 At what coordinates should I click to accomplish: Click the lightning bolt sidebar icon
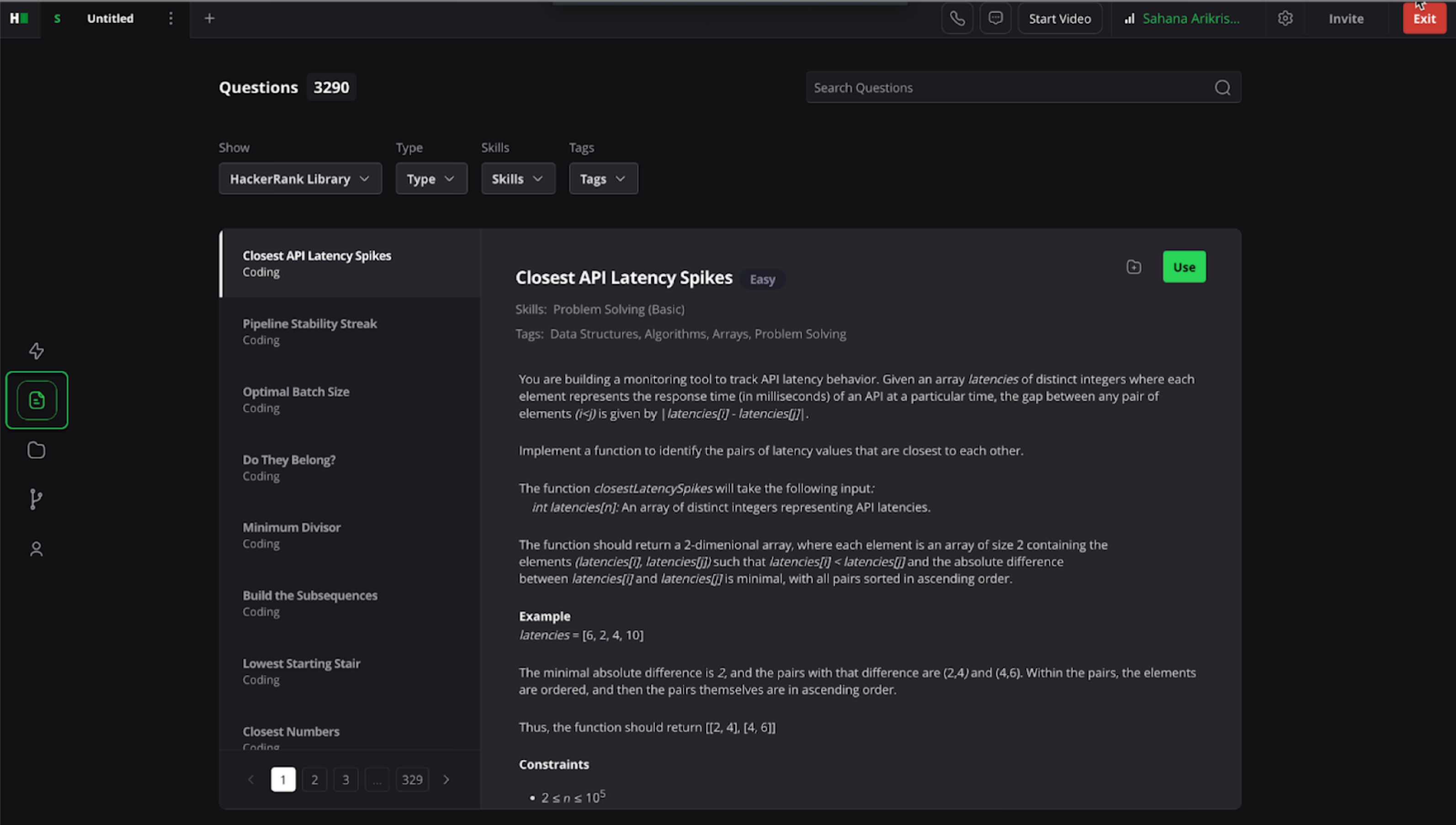point(36,351)
